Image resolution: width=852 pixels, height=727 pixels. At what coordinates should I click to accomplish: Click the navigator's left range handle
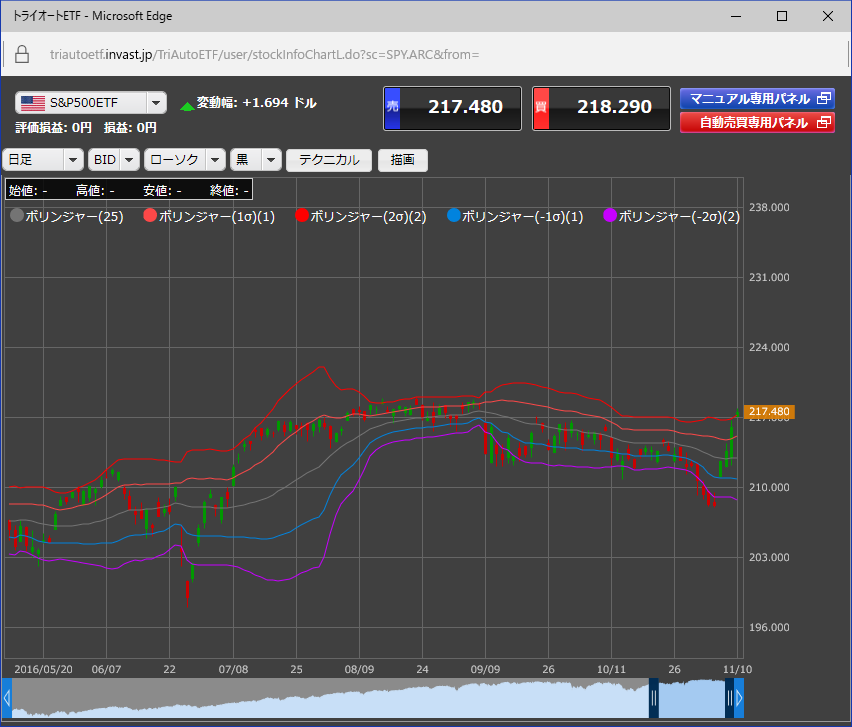[654, 698]
